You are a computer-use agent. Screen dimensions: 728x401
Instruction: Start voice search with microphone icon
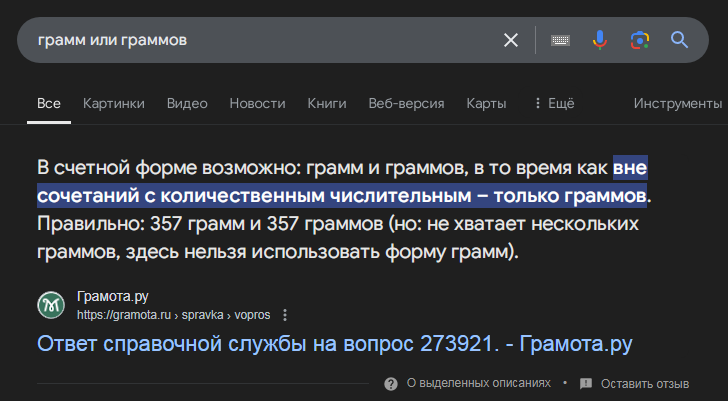(x=600, y=40)
